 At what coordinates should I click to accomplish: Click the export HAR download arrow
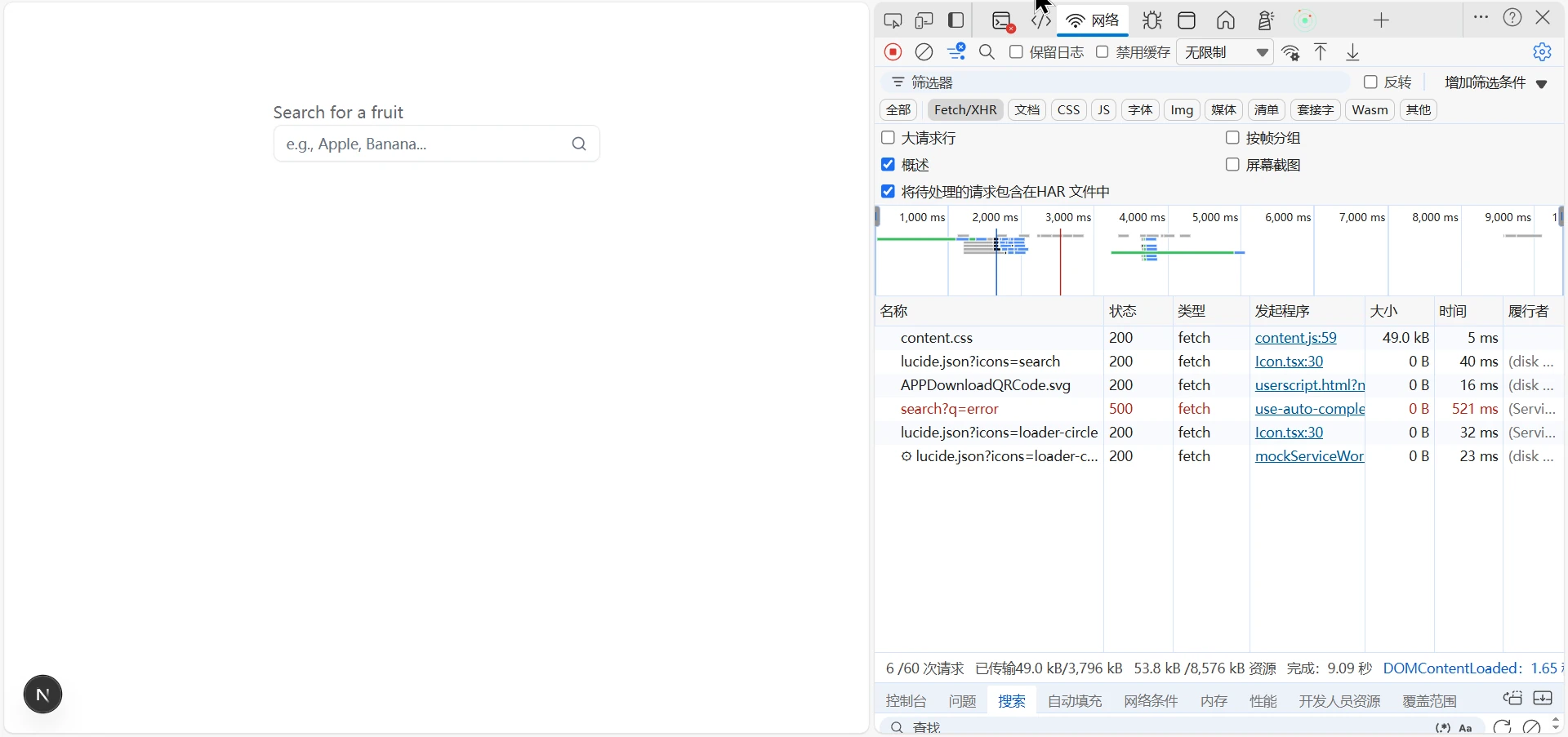1352,52
